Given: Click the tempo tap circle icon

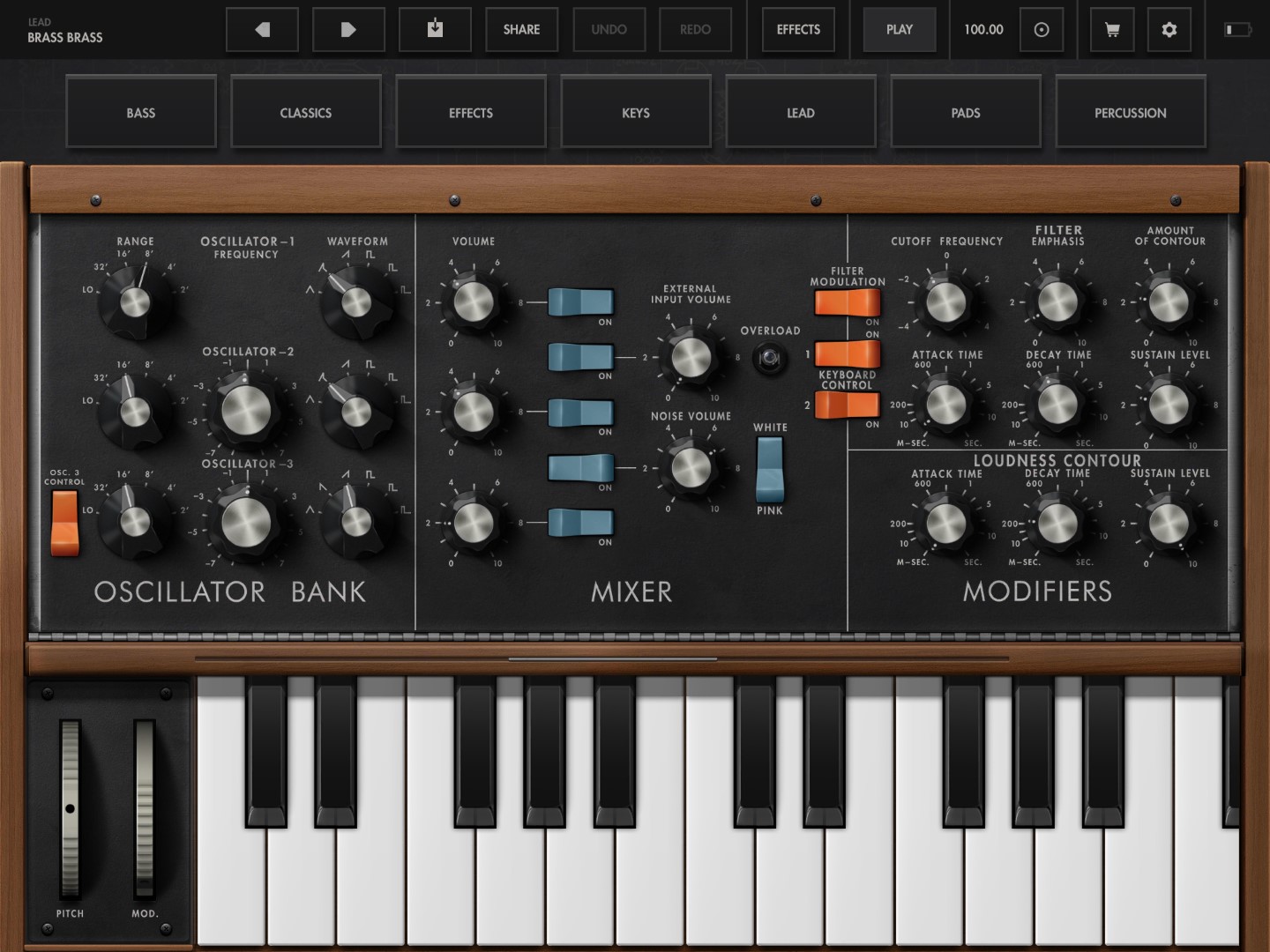Looking at the screenshot, I should coord(1041,30).
